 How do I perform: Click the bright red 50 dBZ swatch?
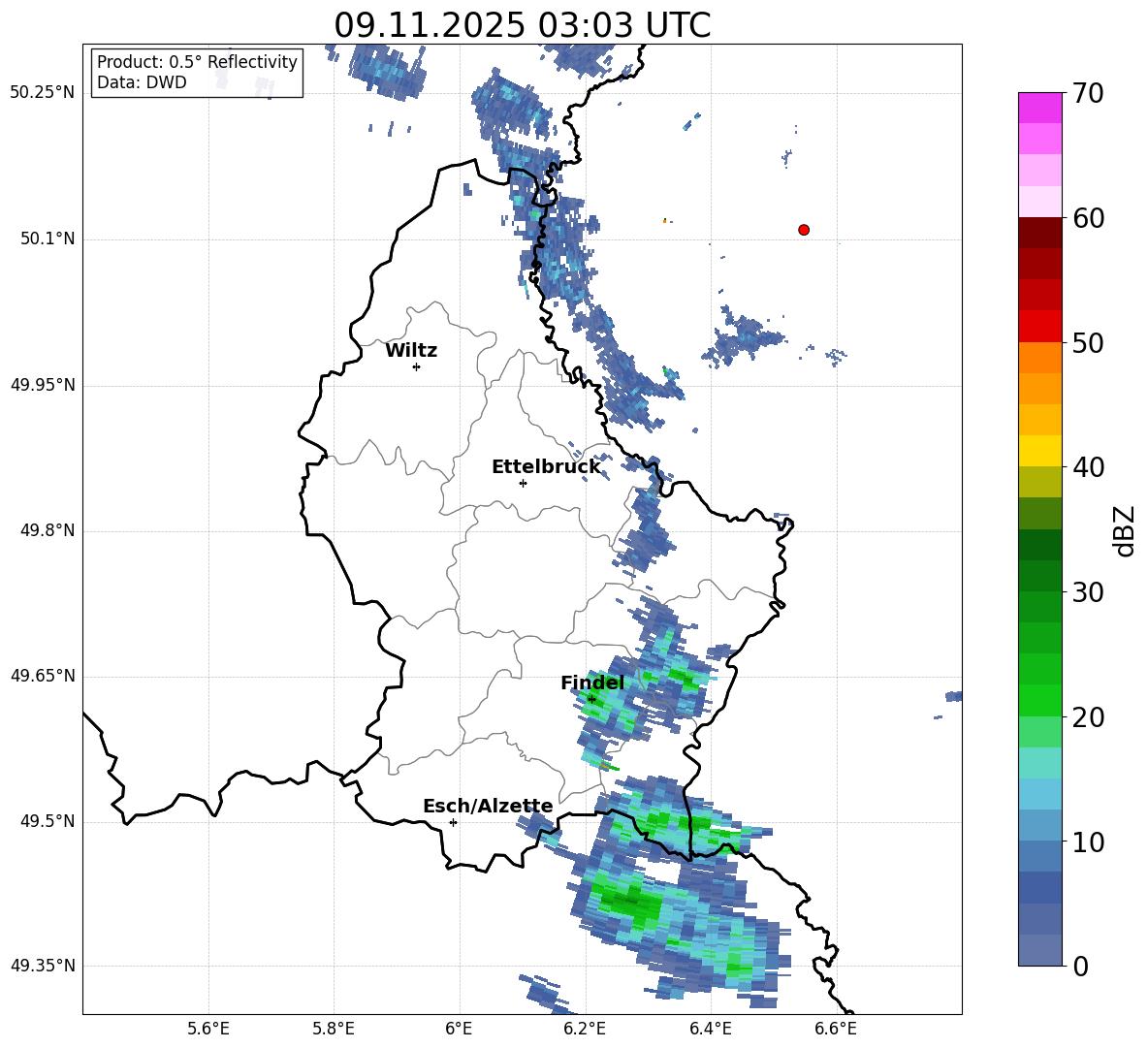[1039, 327]
